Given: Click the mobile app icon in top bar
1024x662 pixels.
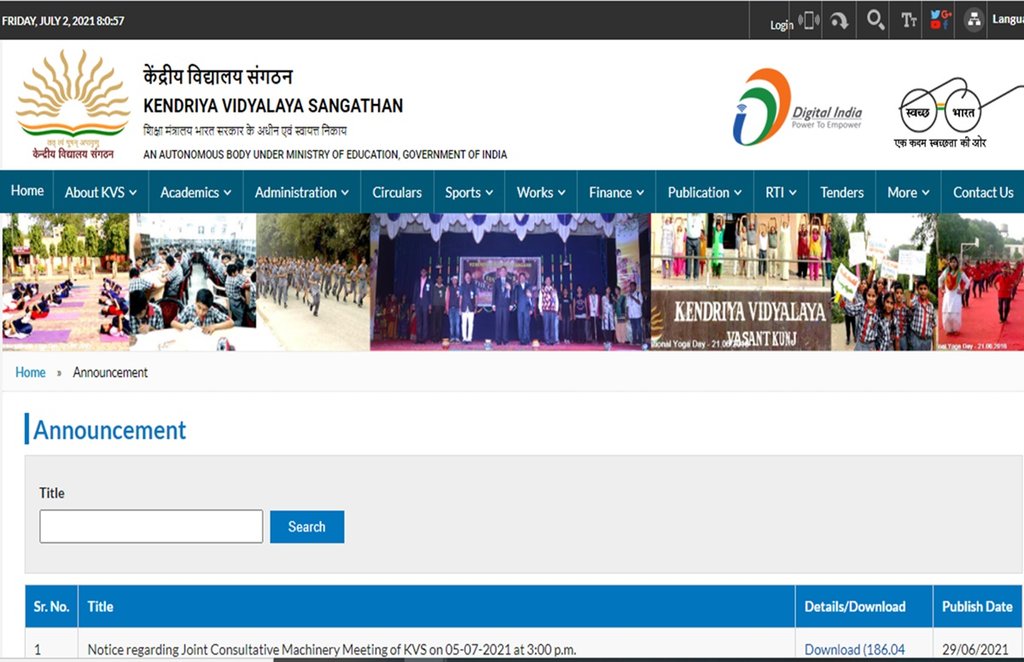Looking at the screenshot, I should [x=809, y=20].
